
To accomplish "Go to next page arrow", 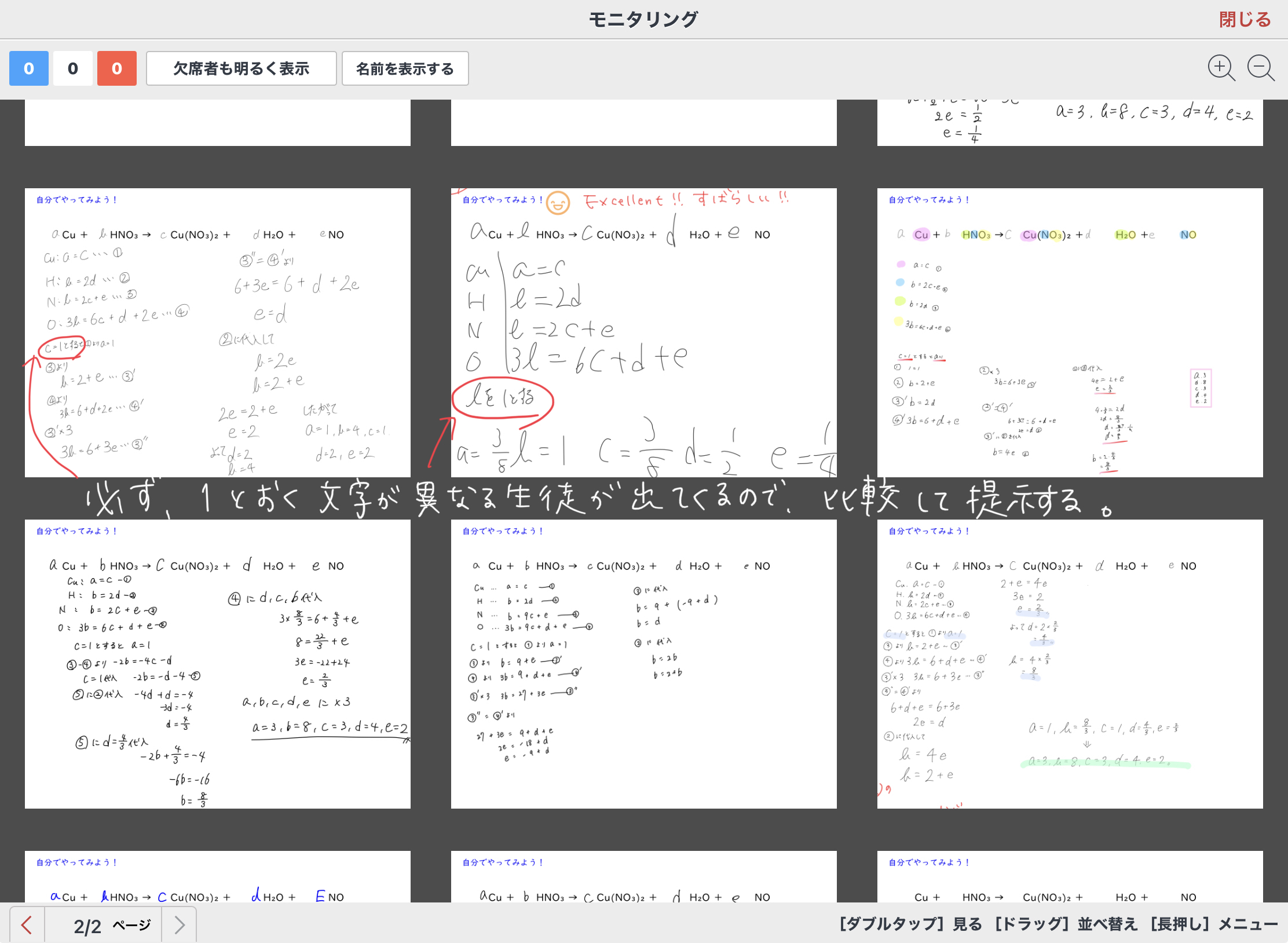I will (x=180, y=924).
